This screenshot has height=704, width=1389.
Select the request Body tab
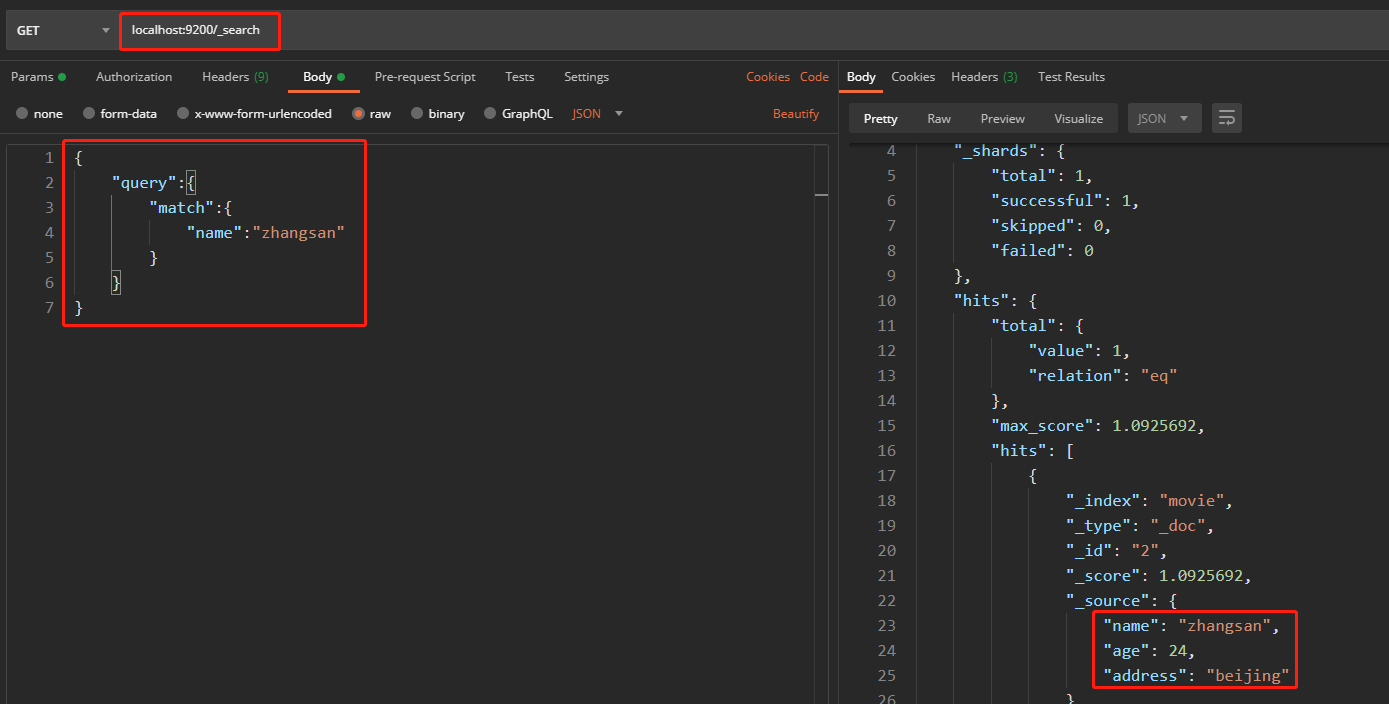[x=323, y=77]
